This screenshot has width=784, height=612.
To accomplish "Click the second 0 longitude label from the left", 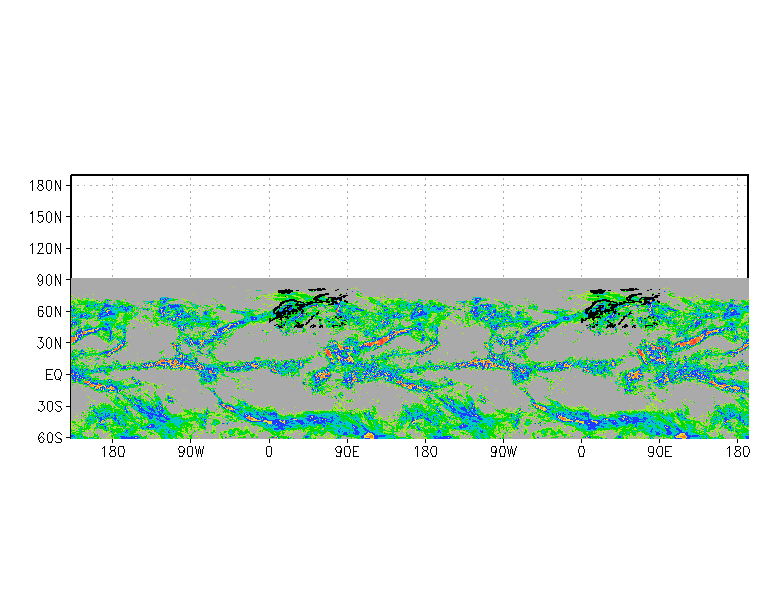I will (x=581, y=453).
